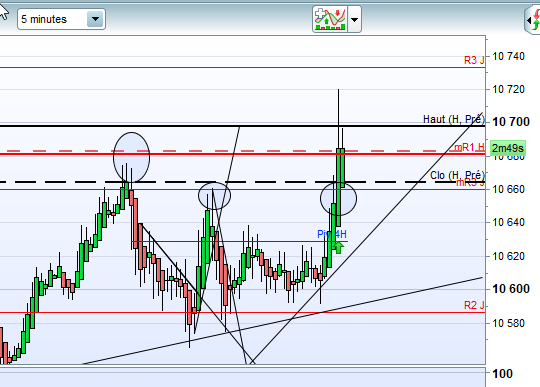Click the 100 label on lower indicator axis
The image size is (540, 387).
(x=502, y=374)
